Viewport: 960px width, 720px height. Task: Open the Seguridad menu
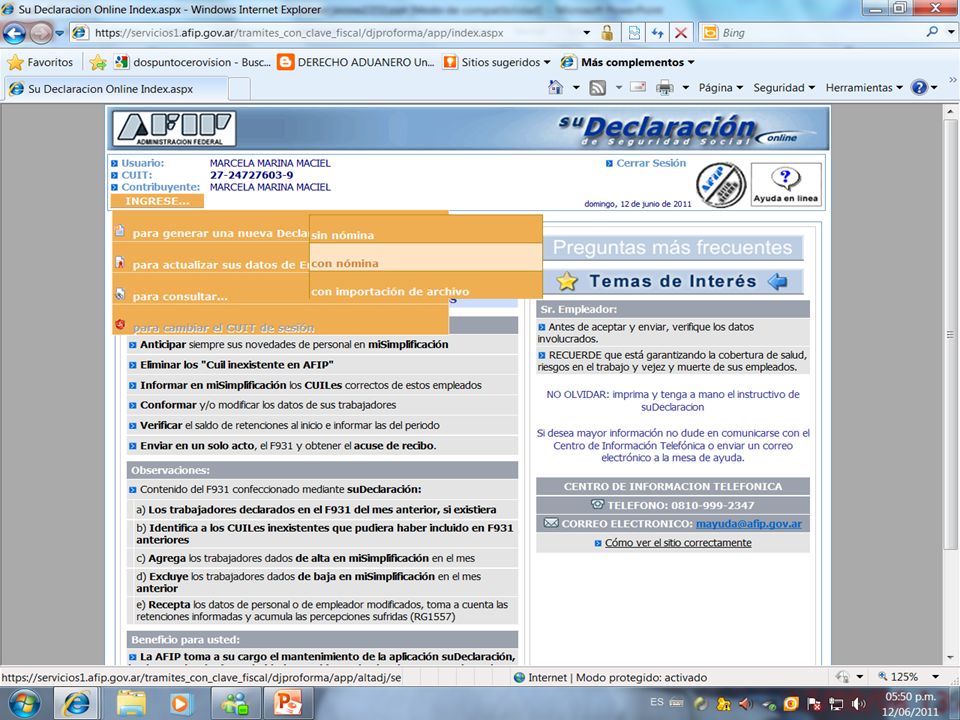coord(784,88)
